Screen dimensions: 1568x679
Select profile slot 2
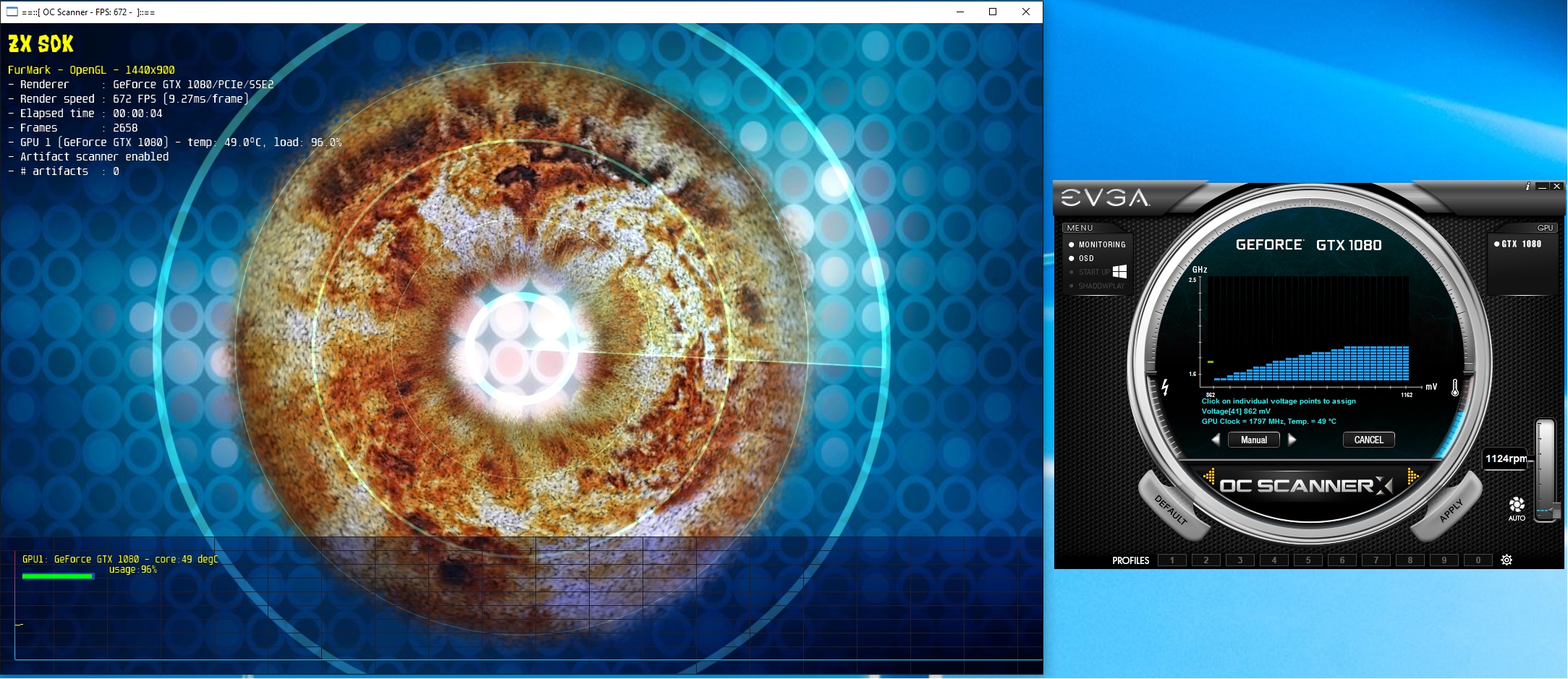(1205, 560)
